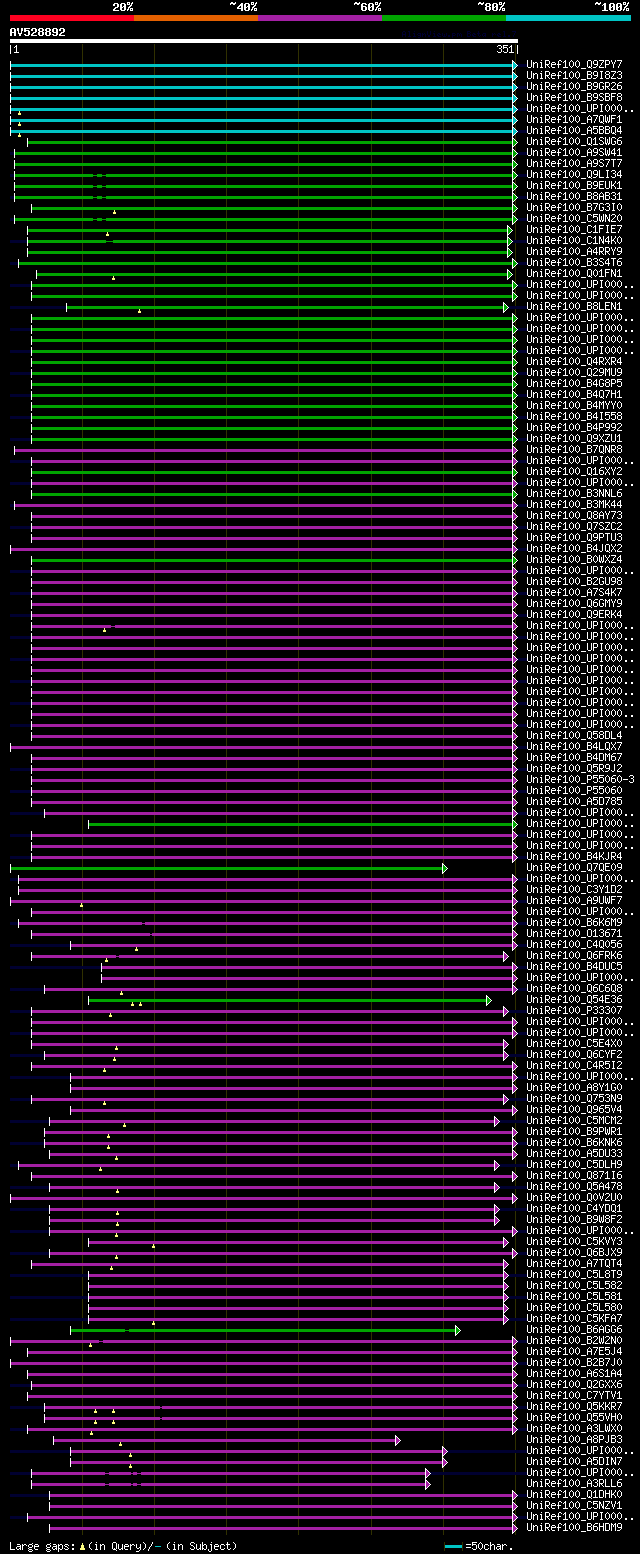Viewport: 640px width, 1554px height.
Task: Click the UniRef100_C5MCM2 hit name
Action: pos(574,1120)
